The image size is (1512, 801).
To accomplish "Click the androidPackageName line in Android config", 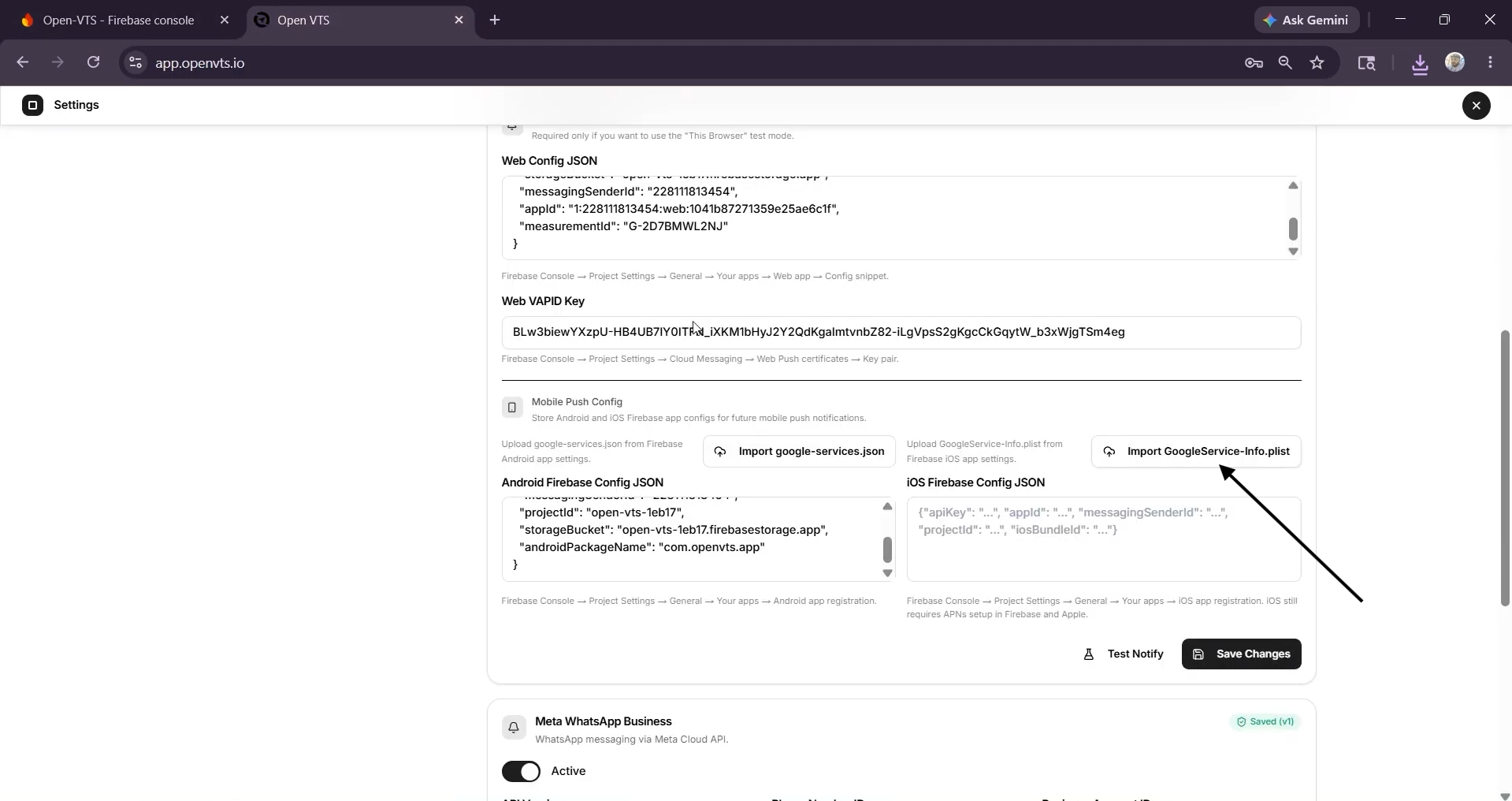I will click(x=642, y=547).
